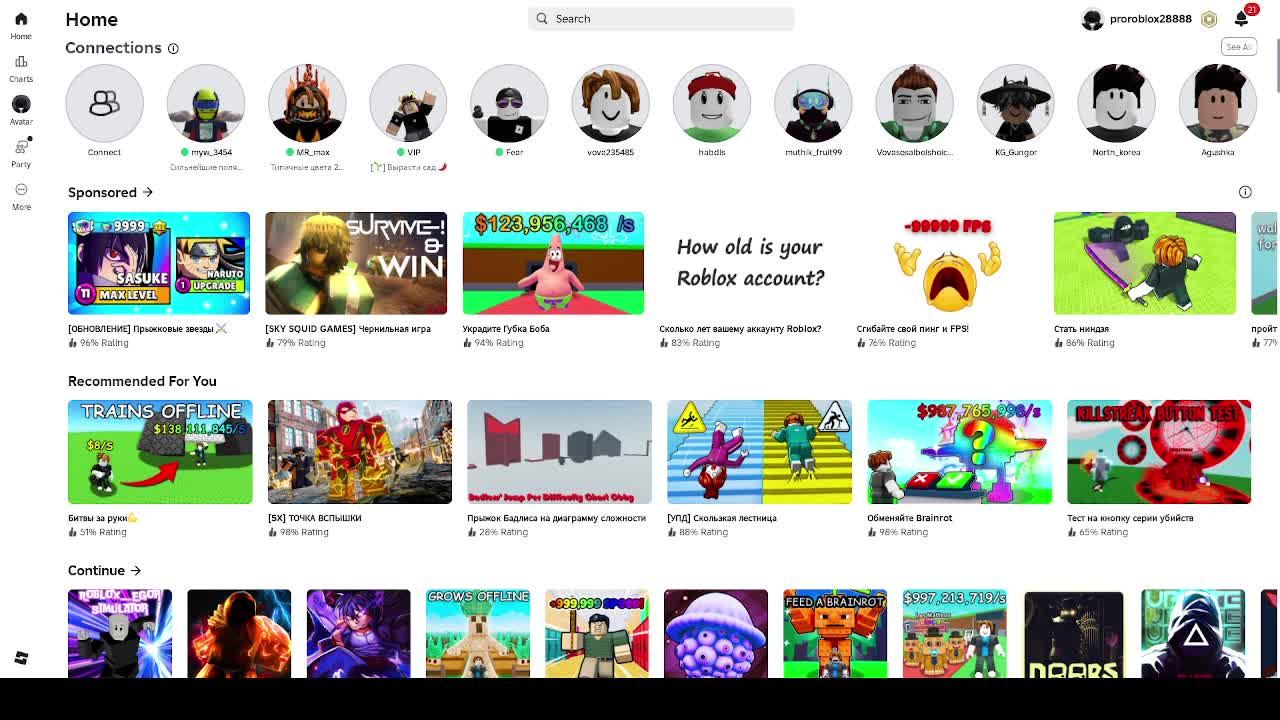Viewport: 1280px width, 720px height.
Task: Open How old is your Roblox account game
Action: coord(750,263)
